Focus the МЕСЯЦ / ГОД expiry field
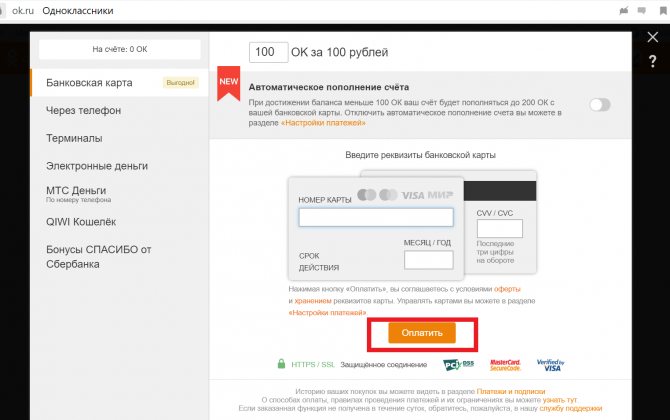 coord(429,260)
